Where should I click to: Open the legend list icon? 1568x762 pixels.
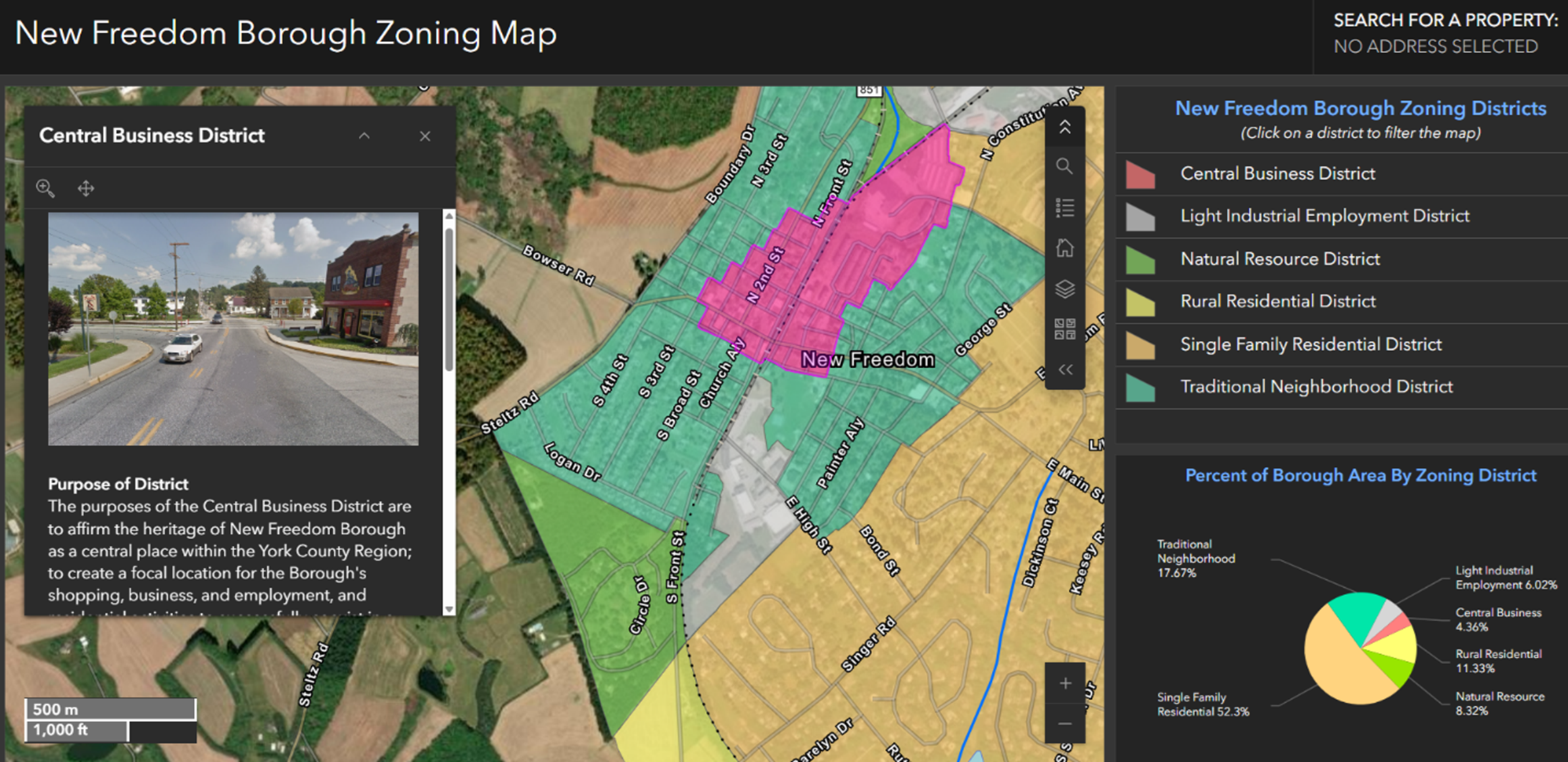click(1064, 208)
